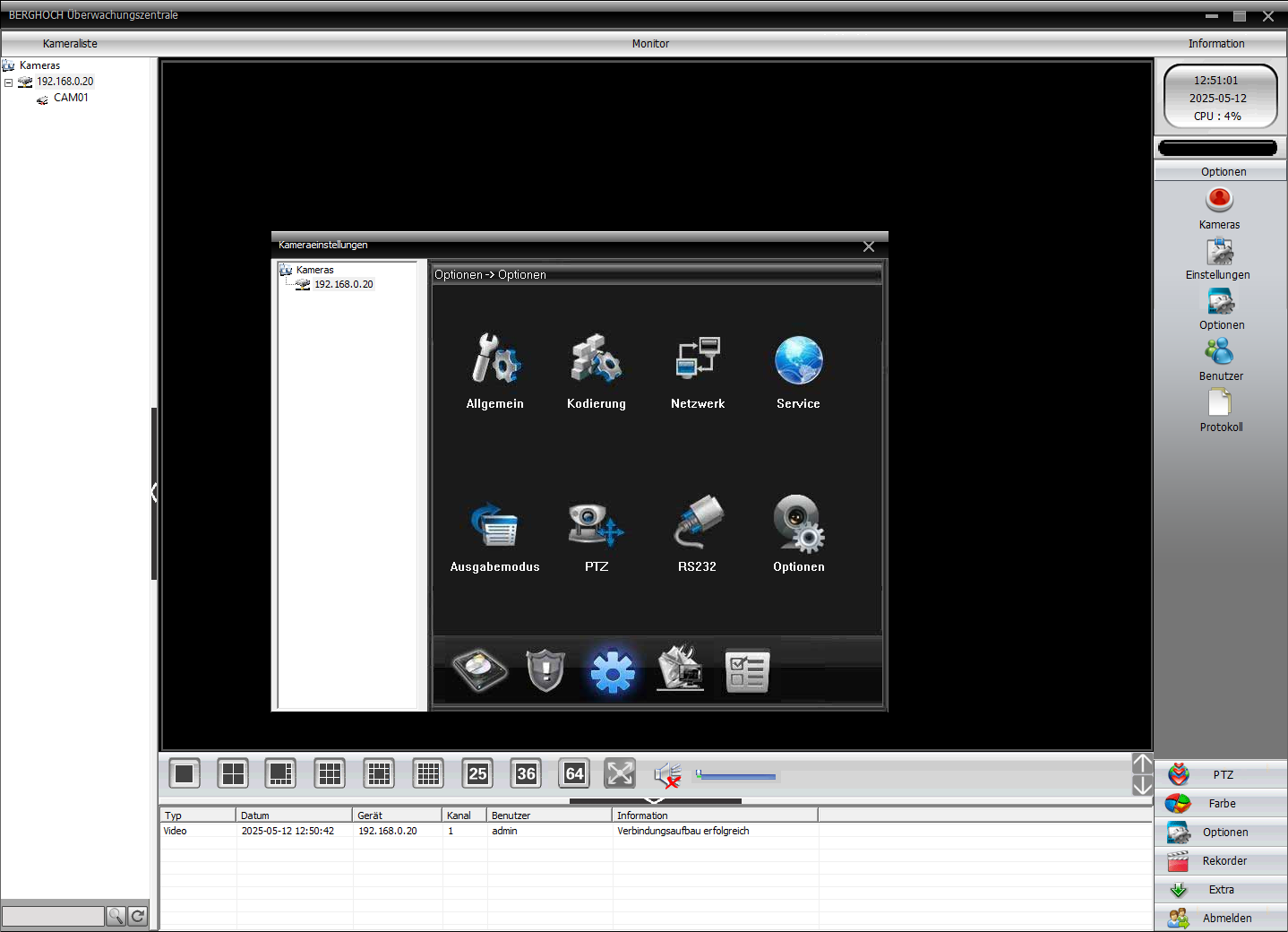Switch to 36-channel layout

[x=526, y=773]
